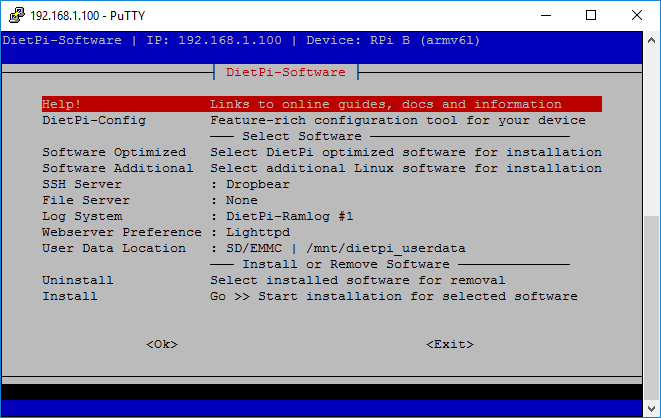Viewport: 661px width, 418px height.
Task: Click the 'Lighttpd' webserver value
Action: 258,232
